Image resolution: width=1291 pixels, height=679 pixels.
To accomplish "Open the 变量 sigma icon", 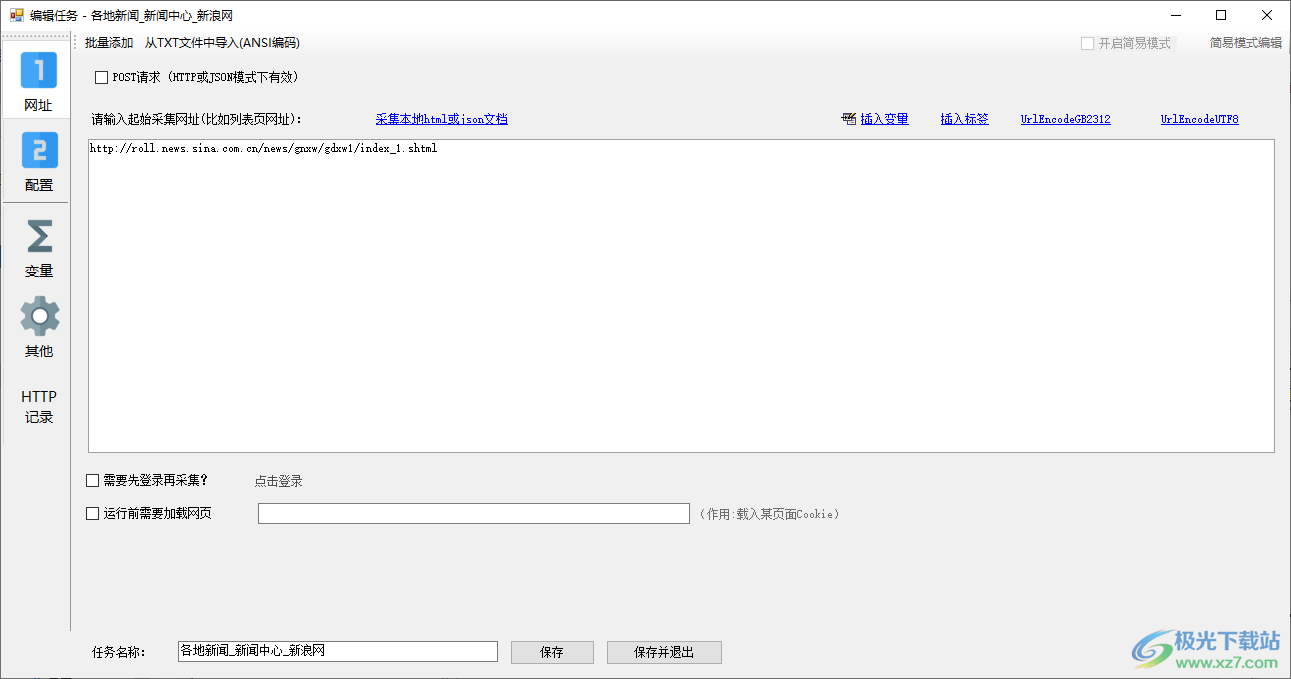I will [x=39, y=236].
